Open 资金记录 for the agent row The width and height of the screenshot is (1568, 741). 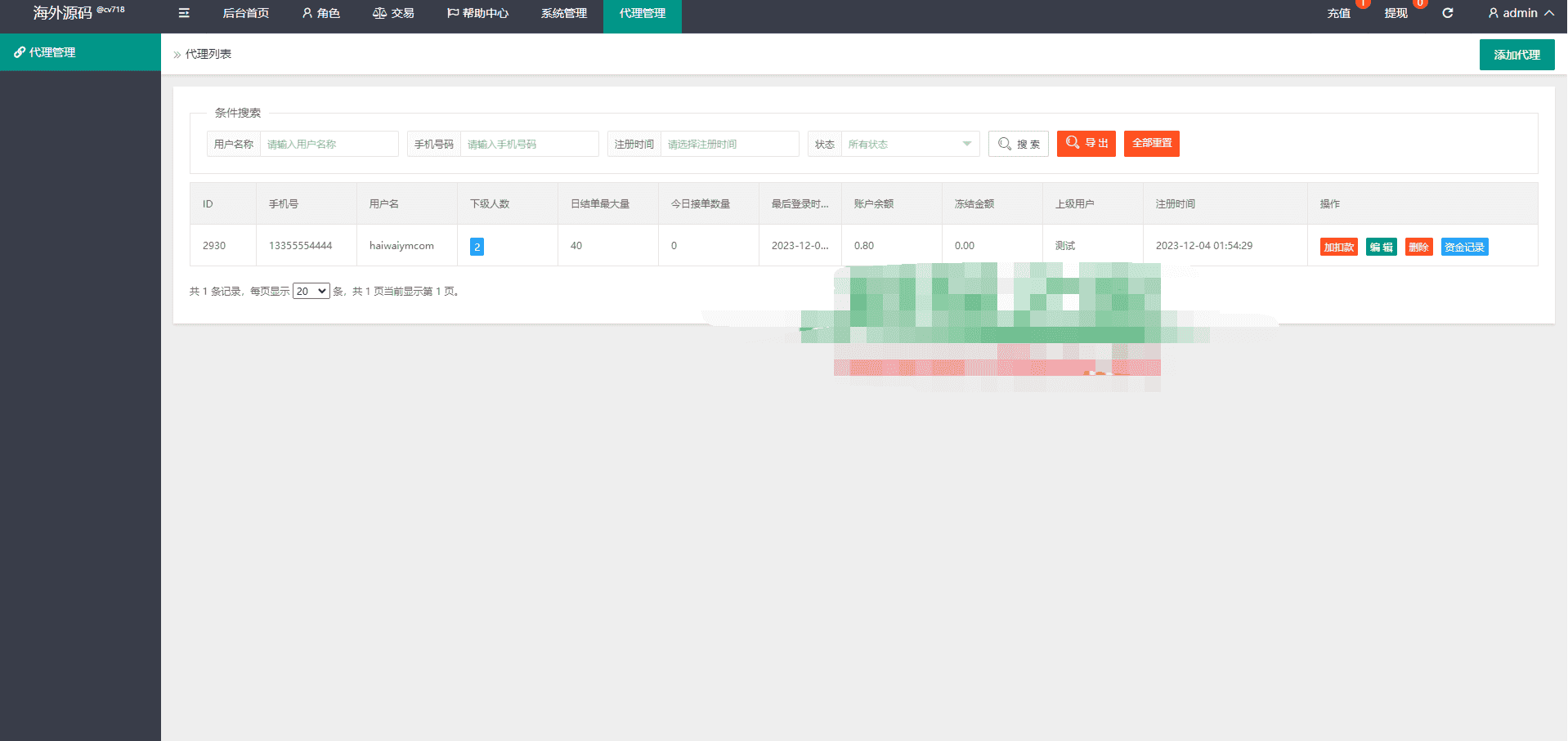pos(1464,247)
